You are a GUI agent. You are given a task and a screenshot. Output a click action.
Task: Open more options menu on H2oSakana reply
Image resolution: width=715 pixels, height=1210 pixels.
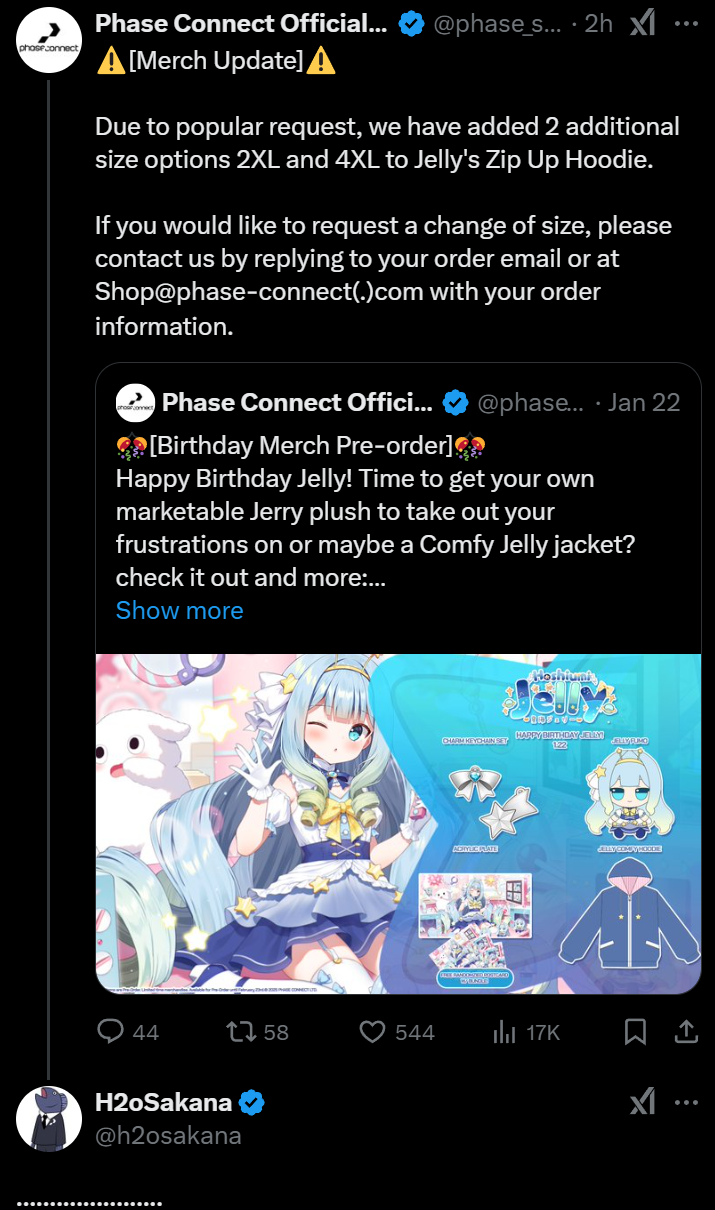click(x=686, y=1103)
